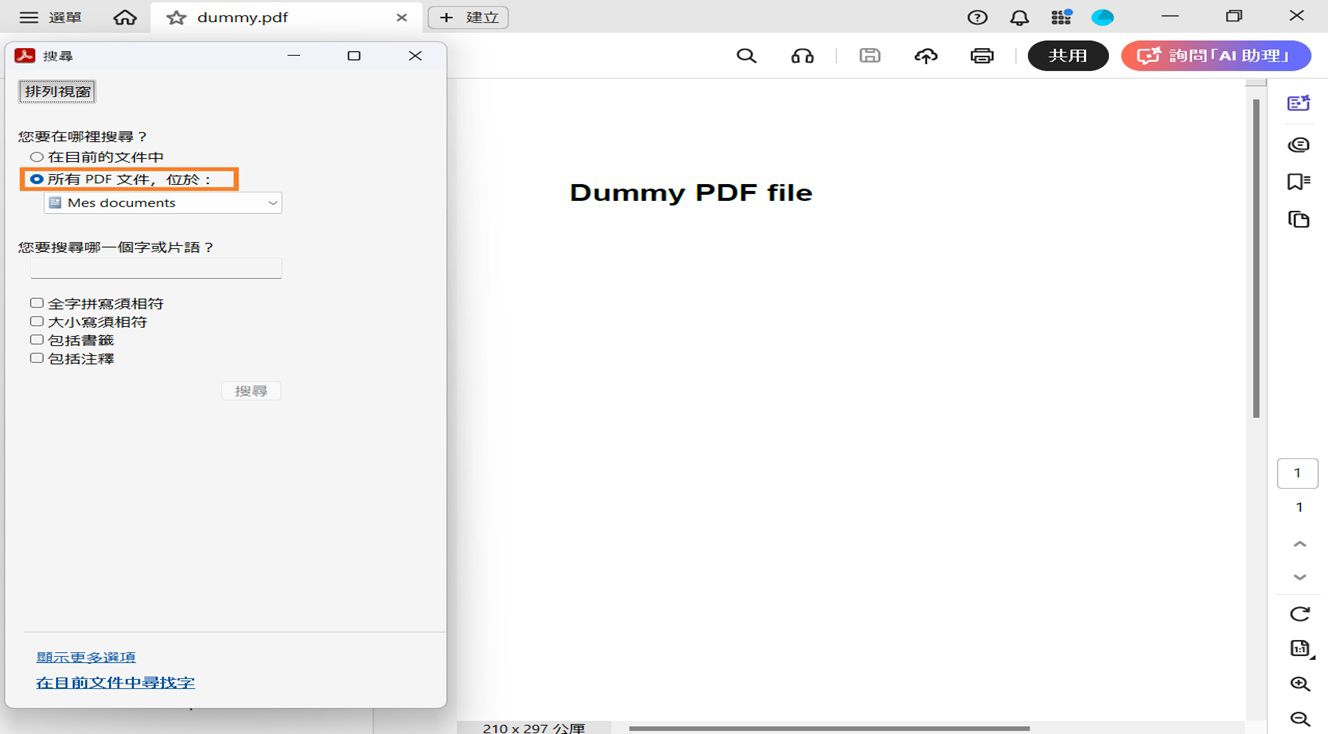This screenshot has width=1328, height=734.
Task: Click the 排列視窗 button
Action: 58,92
